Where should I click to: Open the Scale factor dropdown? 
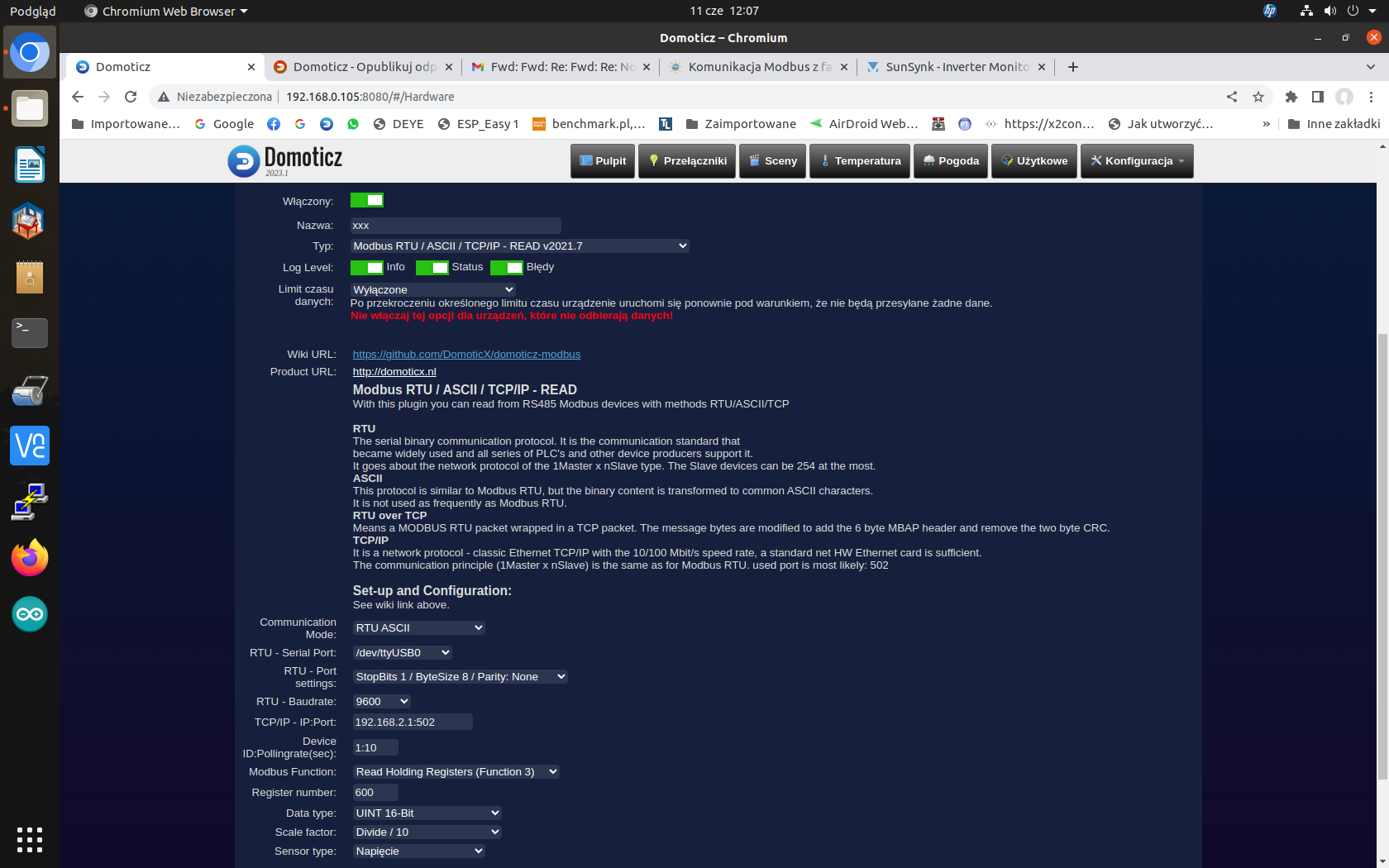pyautogui.click(x=427, y=832)
